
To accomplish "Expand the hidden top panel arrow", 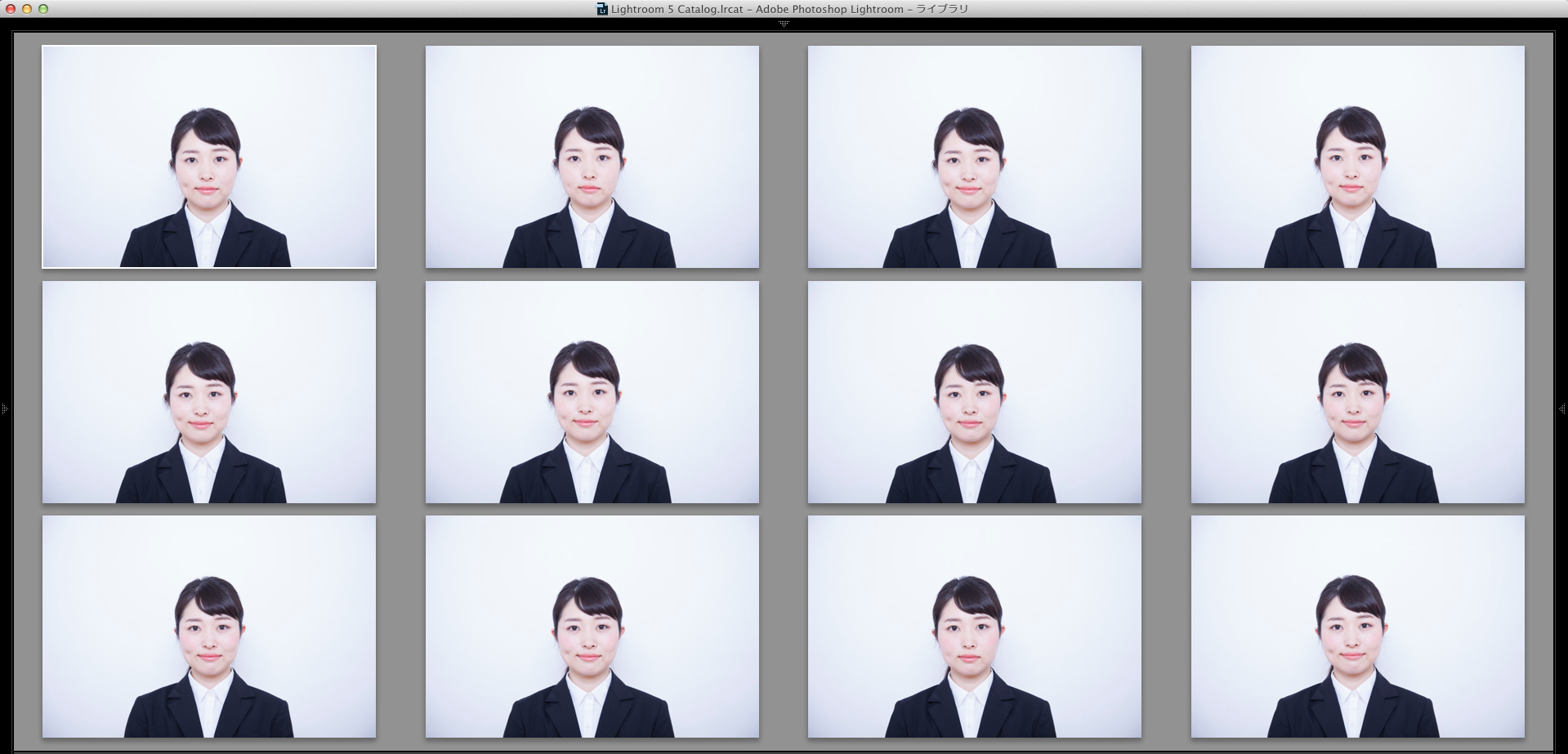I will [784, 25].
